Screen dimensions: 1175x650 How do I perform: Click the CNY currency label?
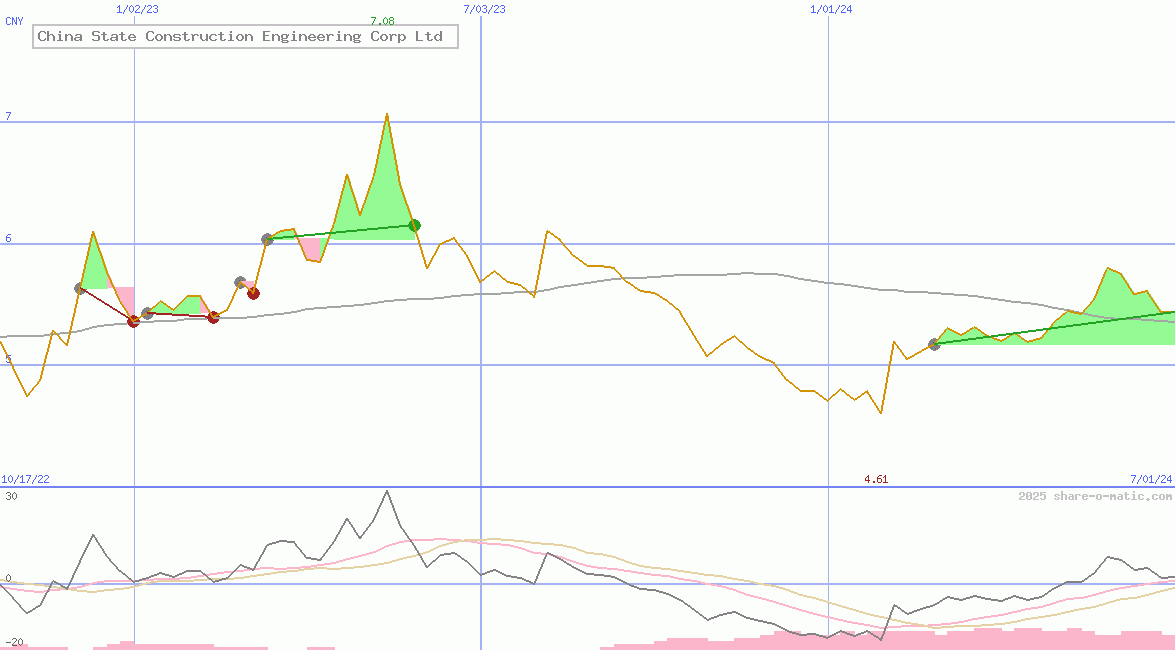14,21
